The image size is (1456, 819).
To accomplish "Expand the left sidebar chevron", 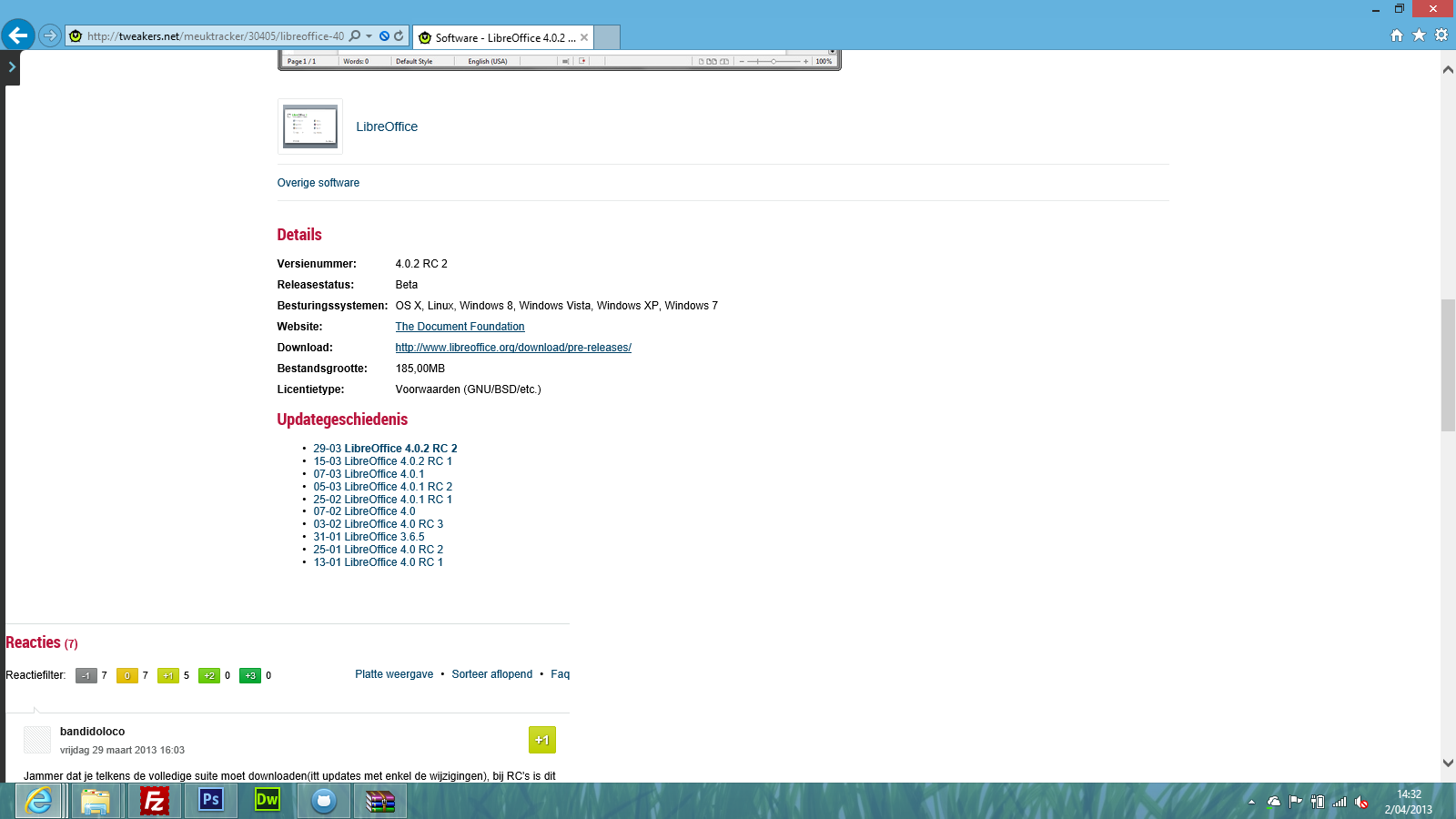I will [11, 67].
